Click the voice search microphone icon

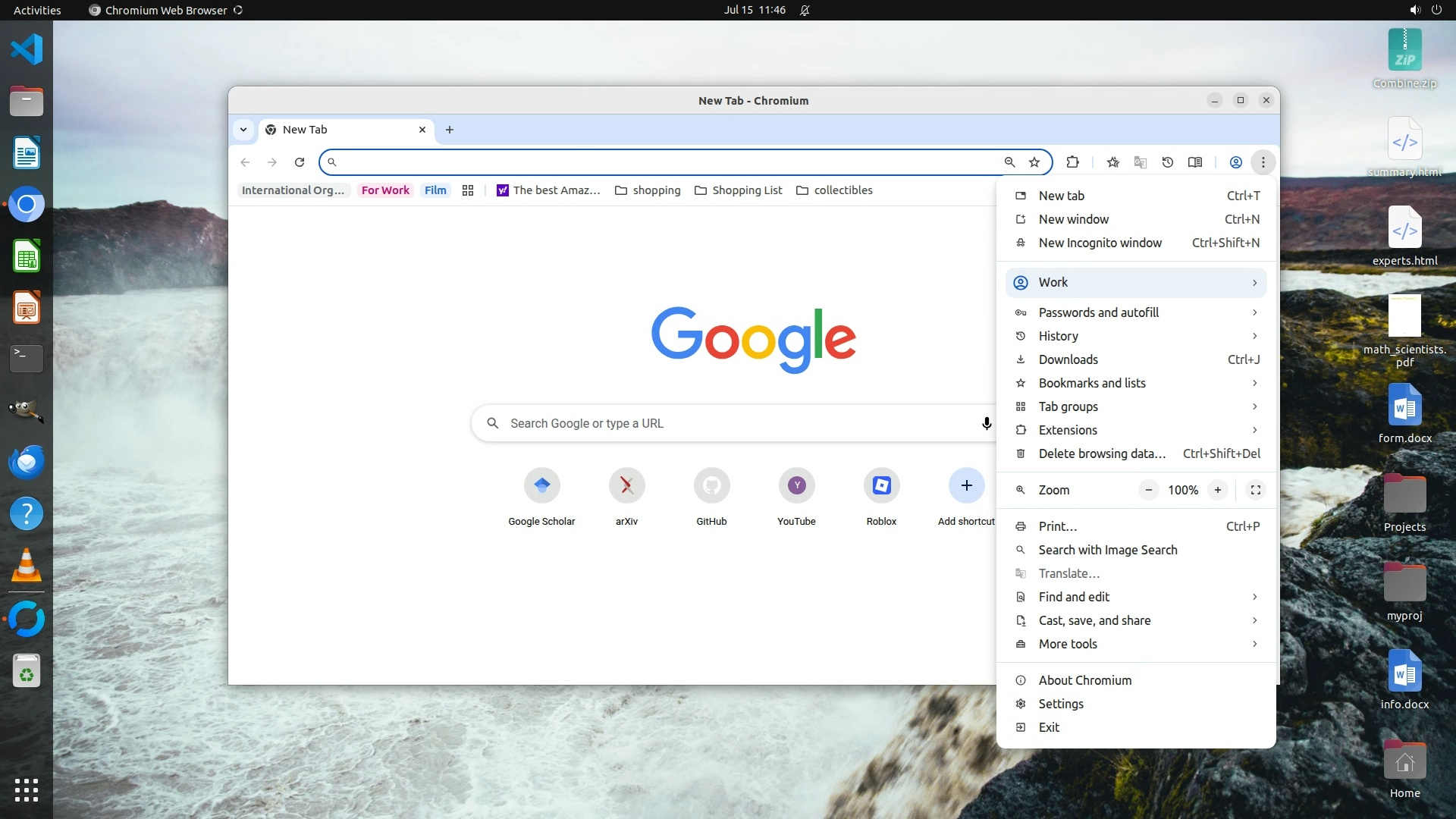(x=987, y=423)
